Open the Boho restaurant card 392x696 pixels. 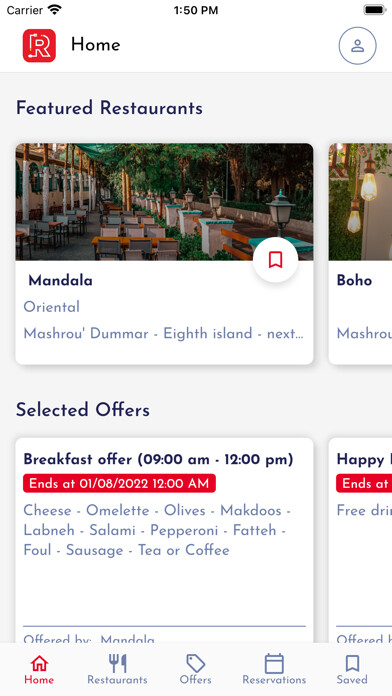click(360, 253)
